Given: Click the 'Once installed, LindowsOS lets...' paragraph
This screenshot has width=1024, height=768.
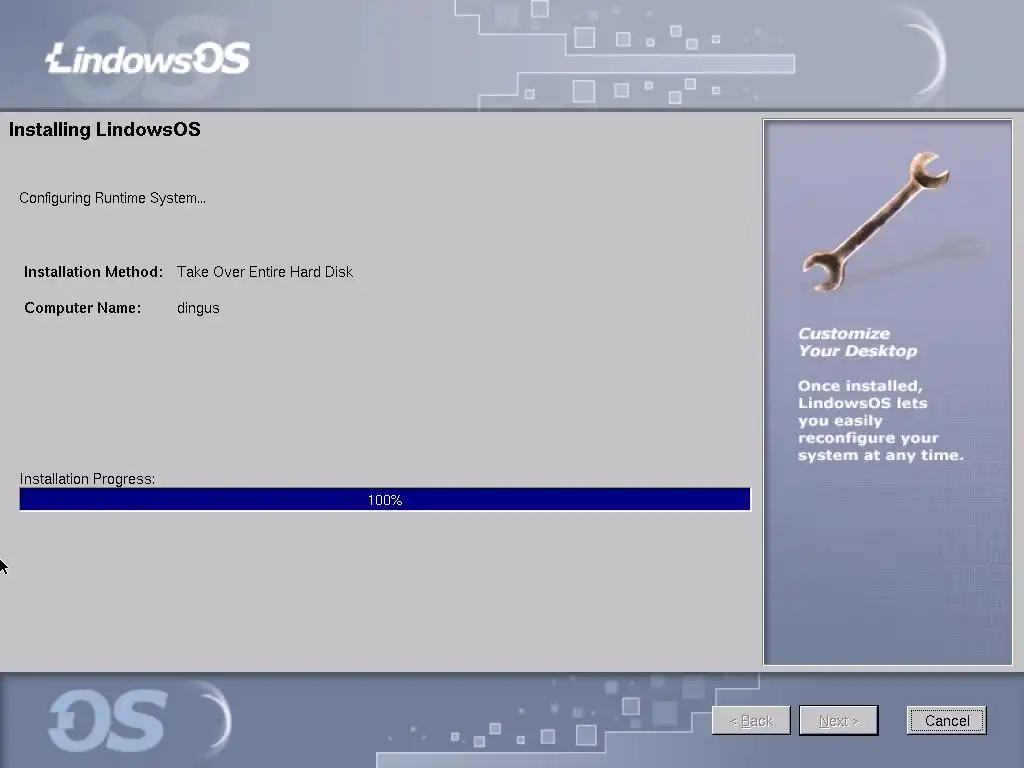Looking at the screenshot, I should 880,421.
